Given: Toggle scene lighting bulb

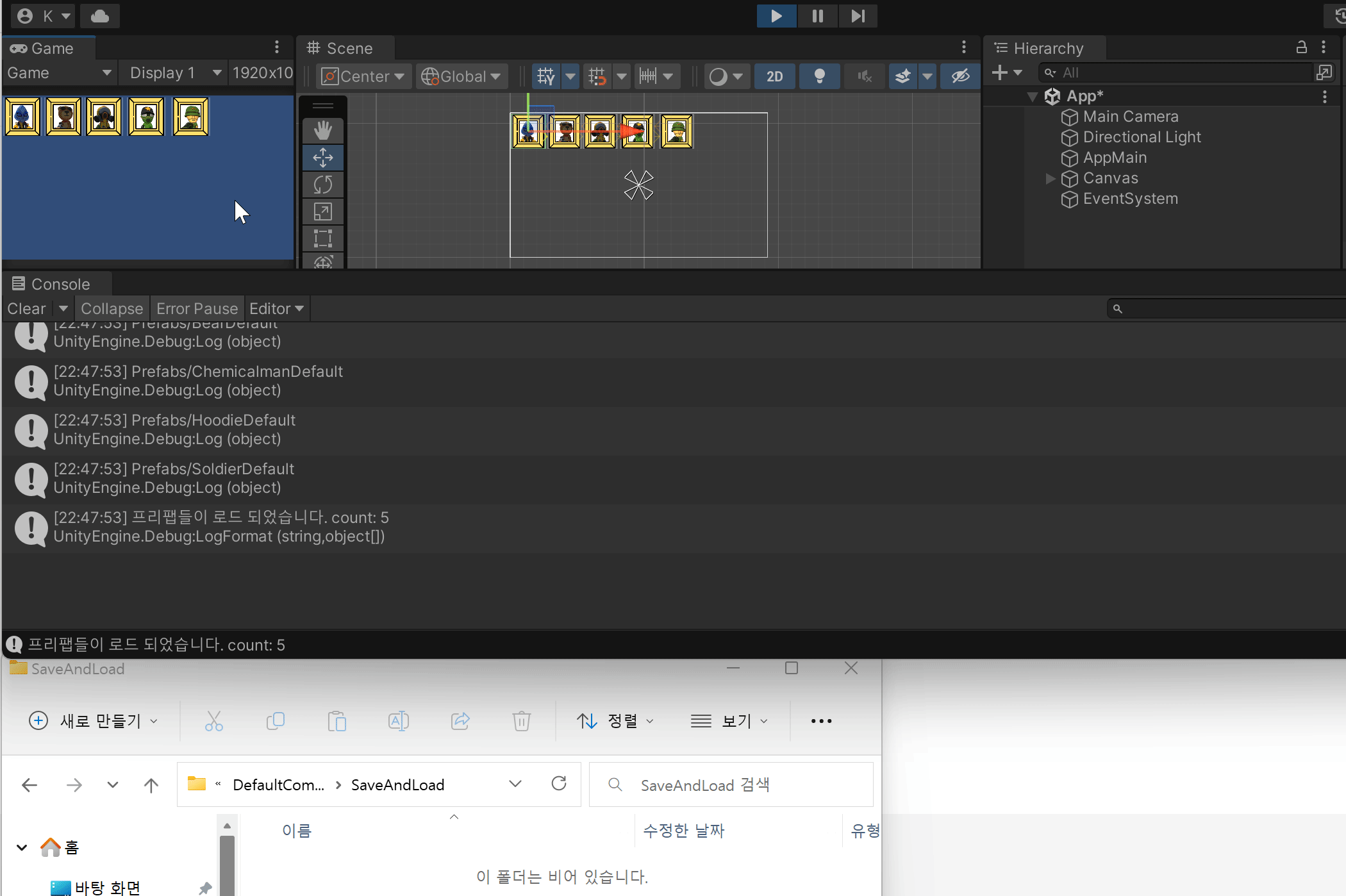Looking at the screenshot, I should 819,76.
